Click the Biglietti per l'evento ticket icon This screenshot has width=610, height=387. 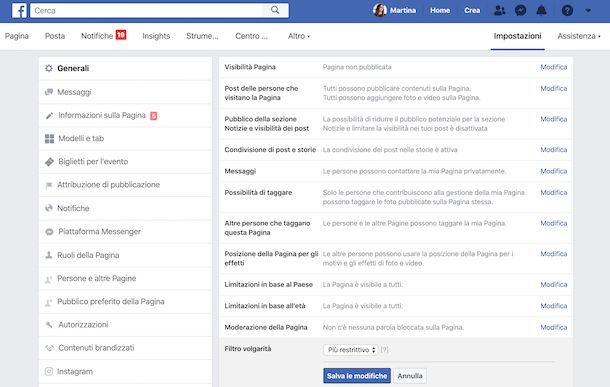(49, 162)
